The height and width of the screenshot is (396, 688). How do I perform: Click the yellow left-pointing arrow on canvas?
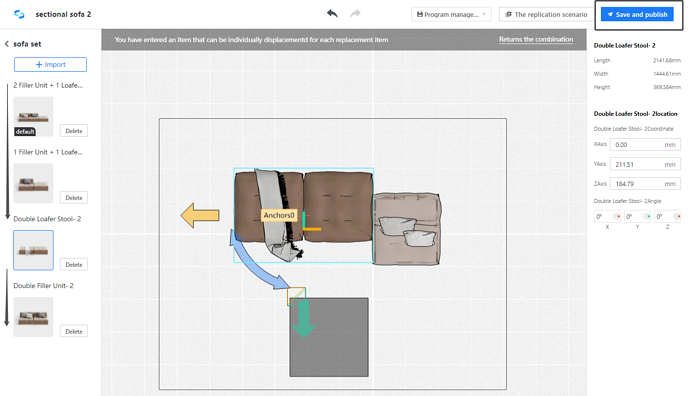[x=200, y=215]
